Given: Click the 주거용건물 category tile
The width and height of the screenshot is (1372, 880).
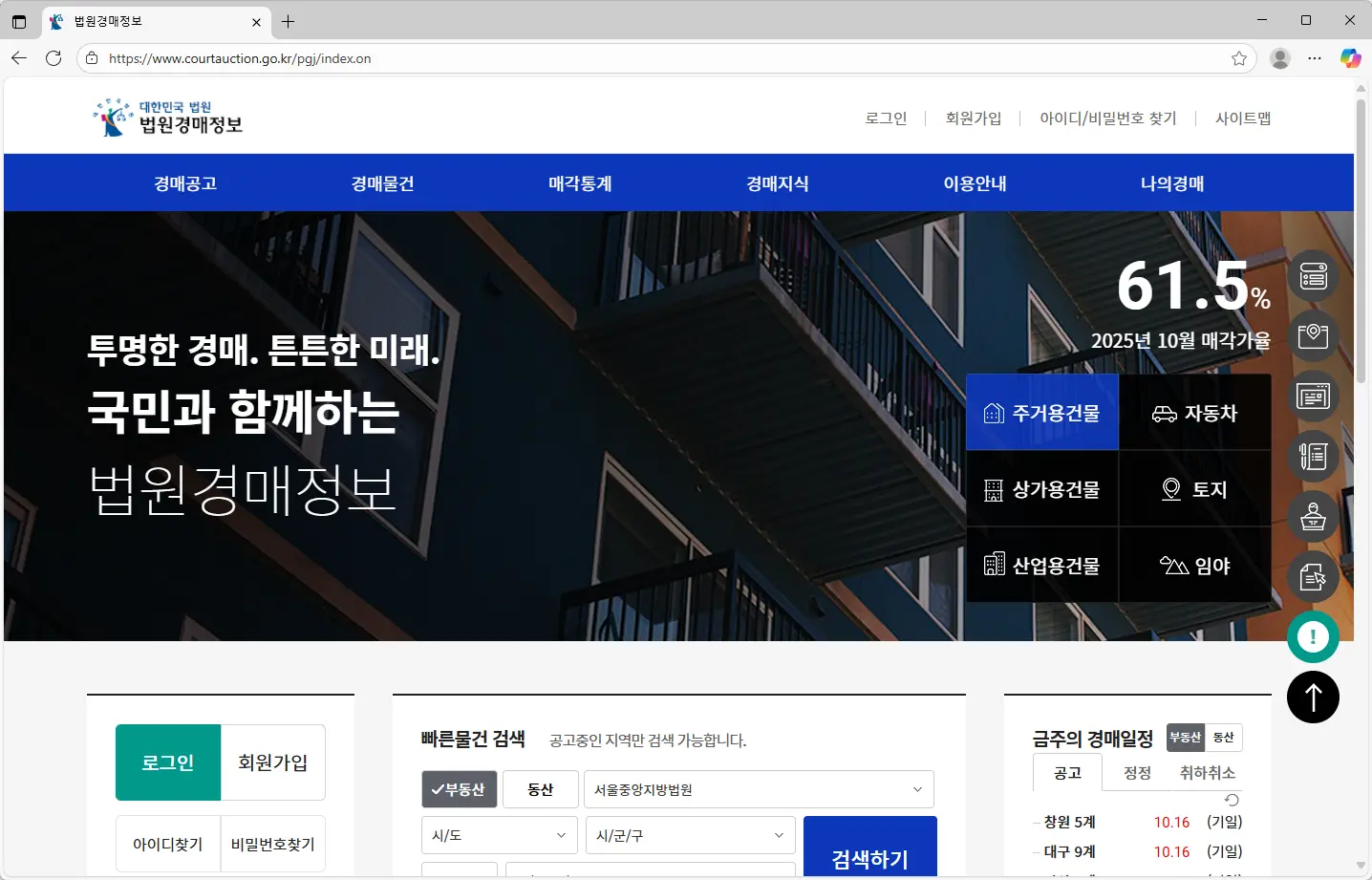Looking at the screenshot, I should [x=1042, y=413].
